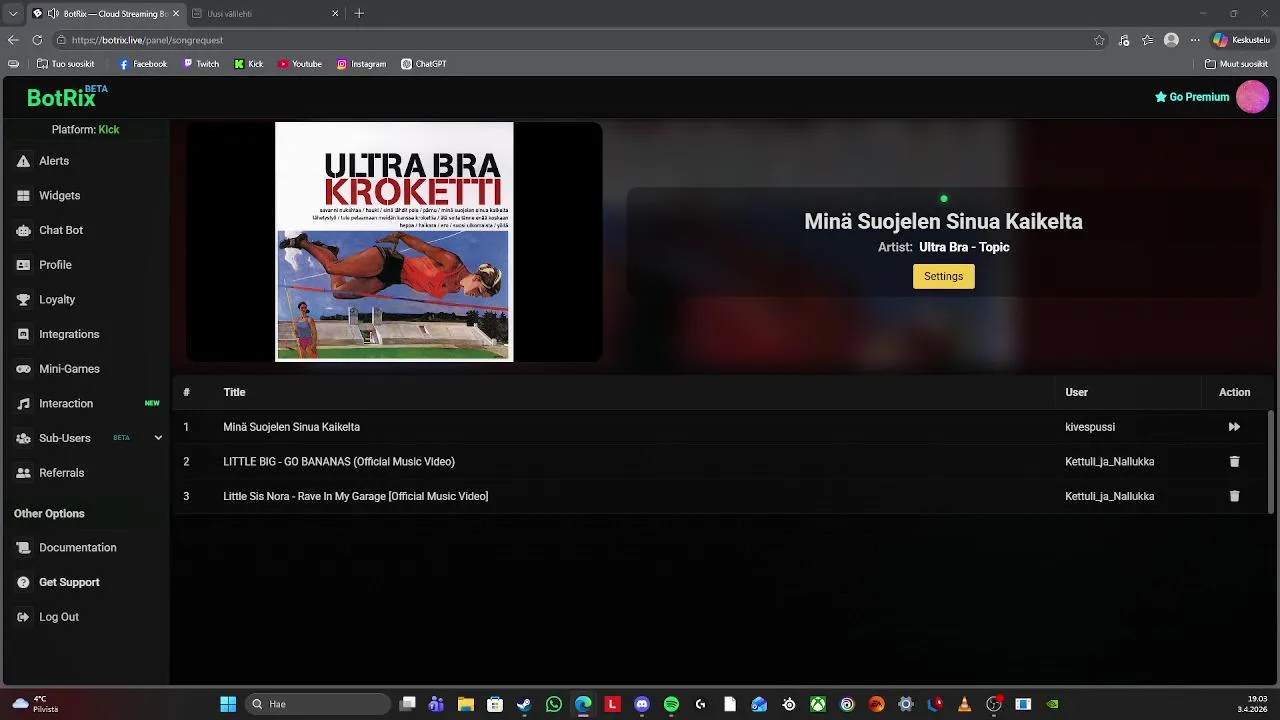Delete Little Sis Nora song from queue

click(x=1234, y=496)
